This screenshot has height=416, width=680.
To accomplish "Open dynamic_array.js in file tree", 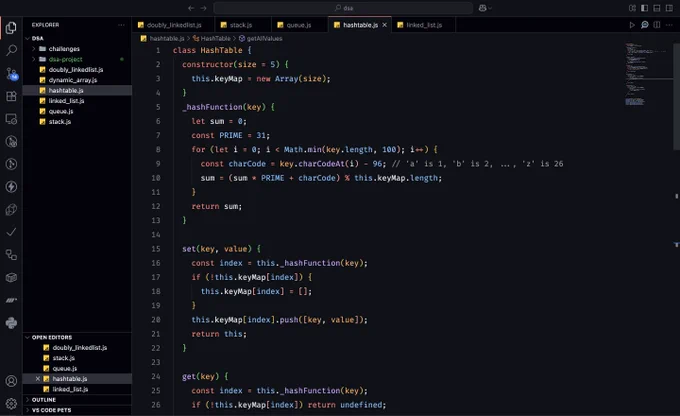I will (x=76, y=80).
